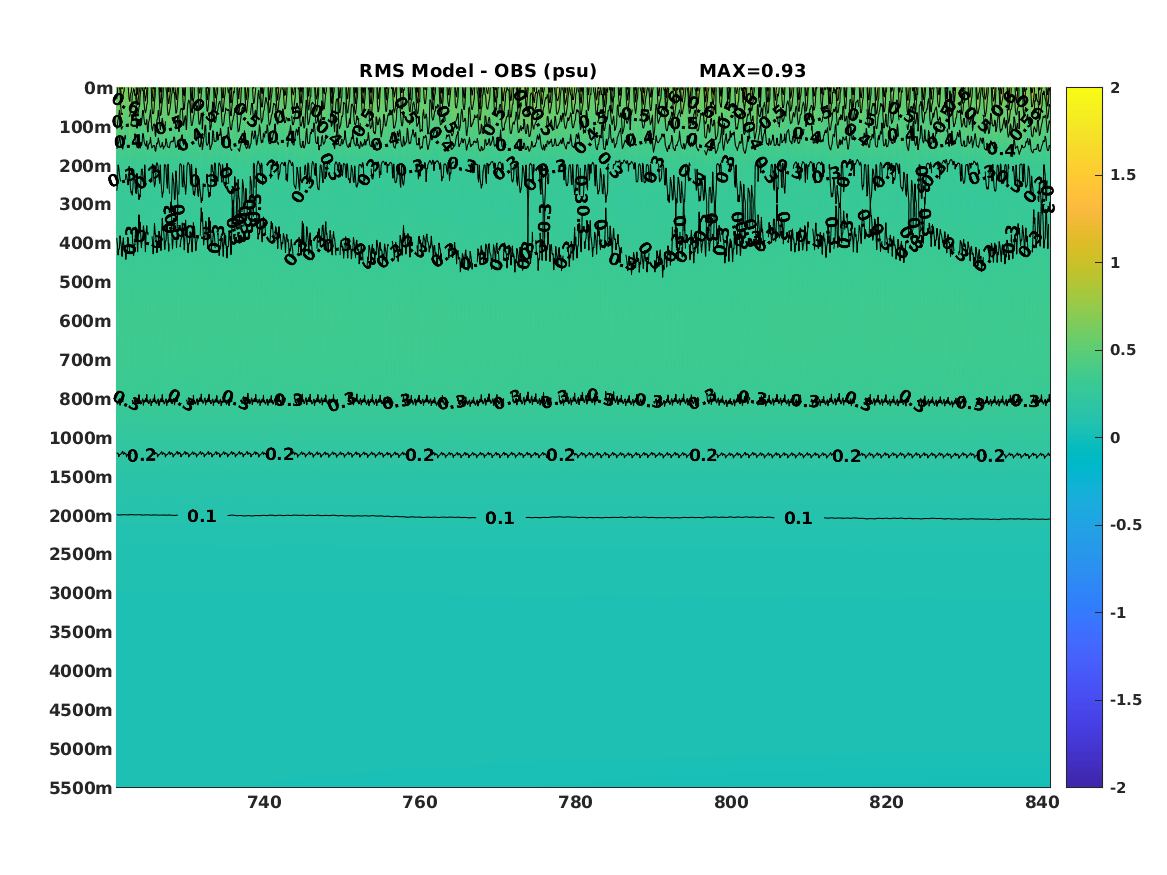Click the '600m' depth axis label
The image size is (1167, 875).
pyautogui.click(x=86, y=321)
